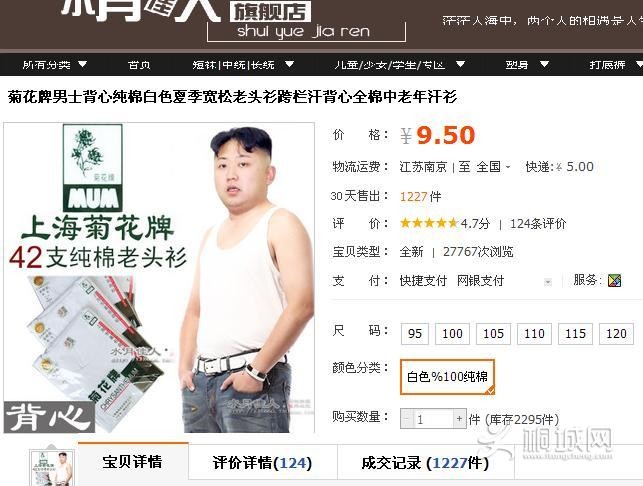Click the plus button to increase quantity
Image resolution: width=643 pixels, height=486 pixels.
460,419
